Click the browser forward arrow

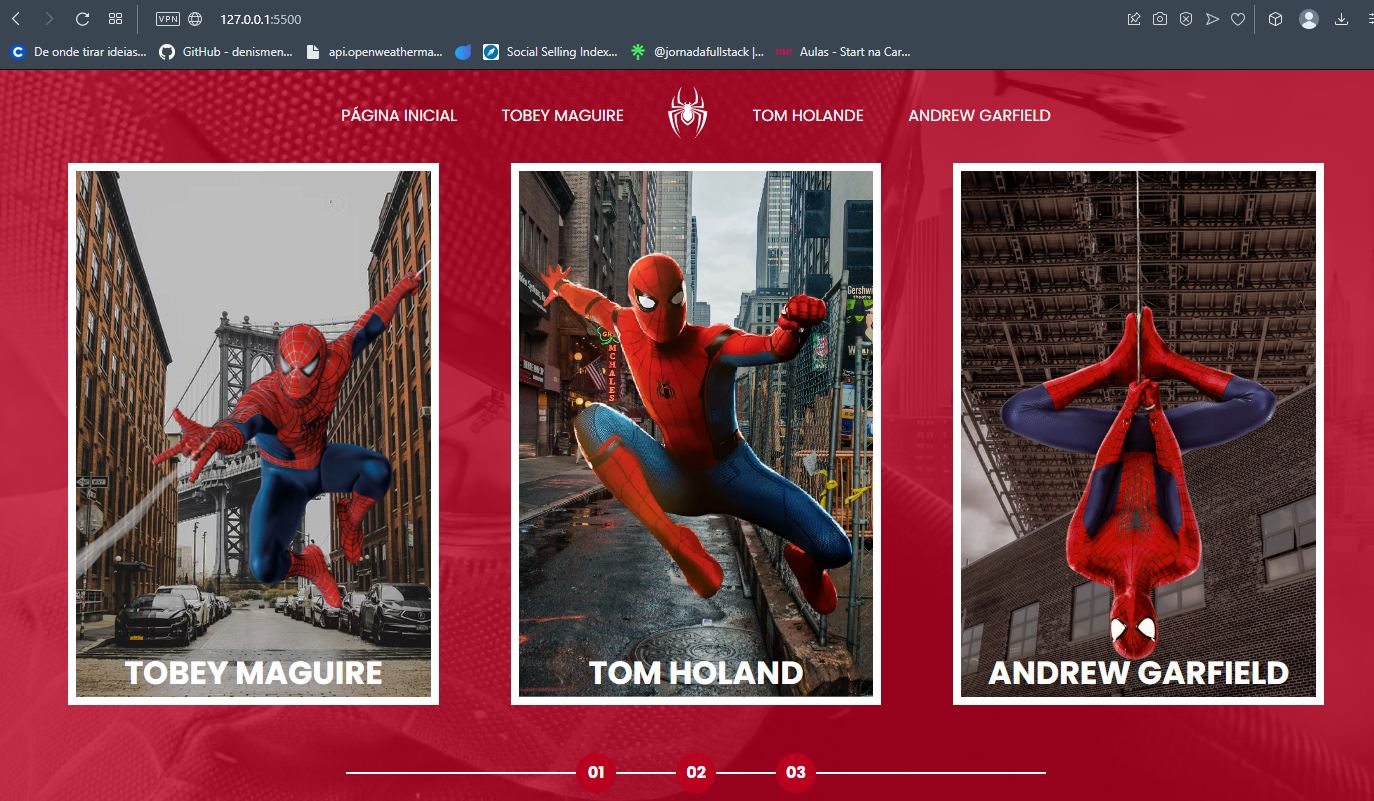49,19
